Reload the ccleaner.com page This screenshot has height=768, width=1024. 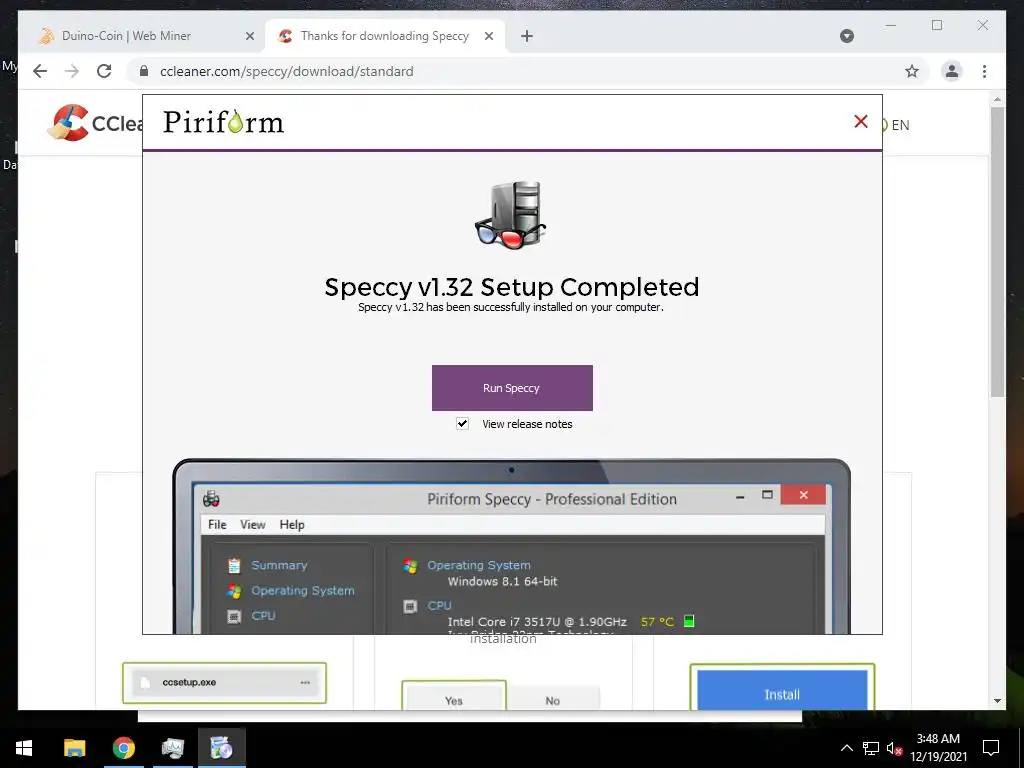point(104,71)
